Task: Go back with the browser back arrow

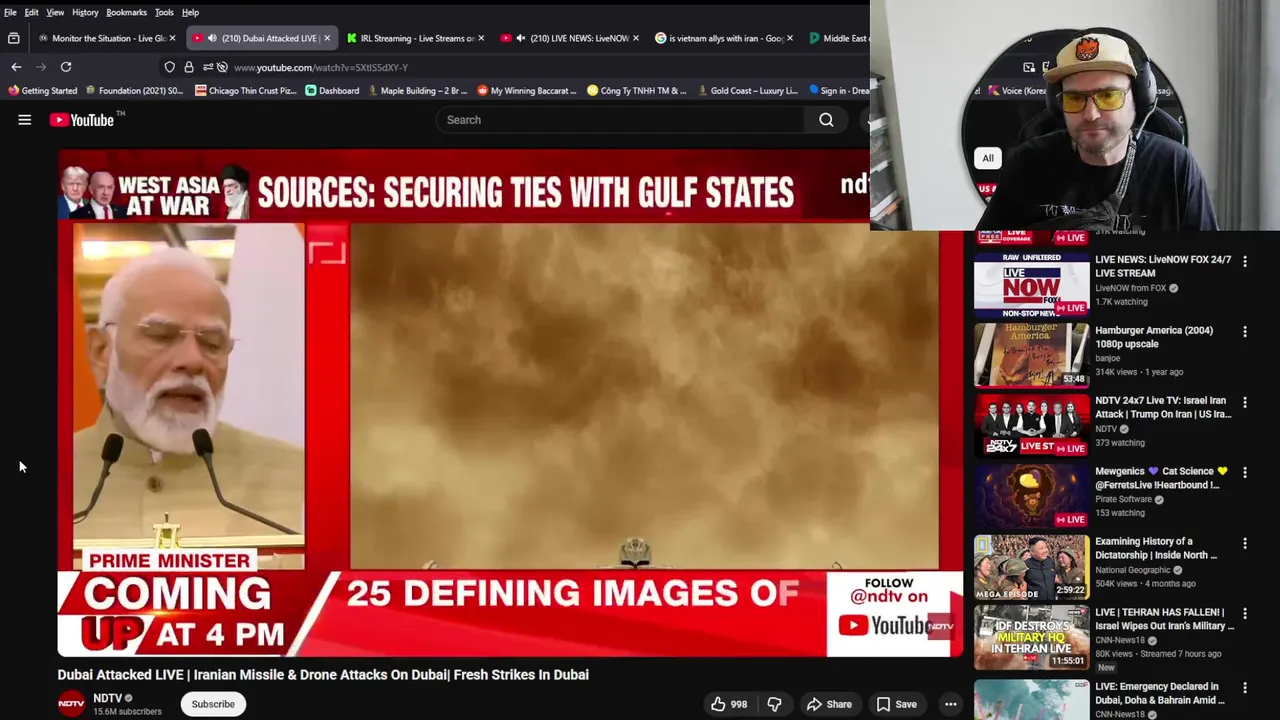Action: coord(16,67)
